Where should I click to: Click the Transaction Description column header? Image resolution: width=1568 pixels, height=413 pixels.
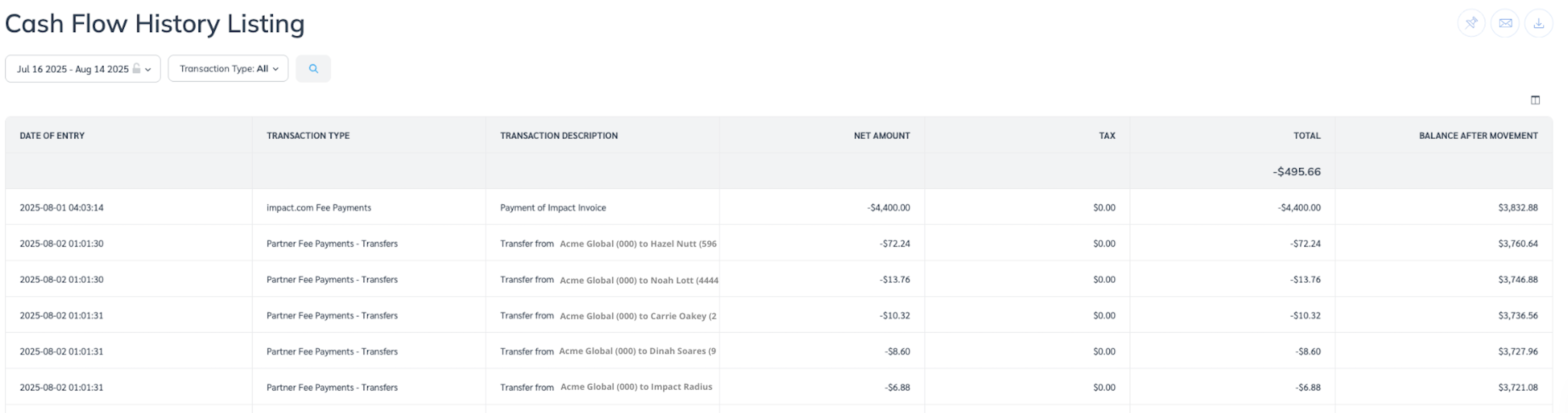point(559,136)
